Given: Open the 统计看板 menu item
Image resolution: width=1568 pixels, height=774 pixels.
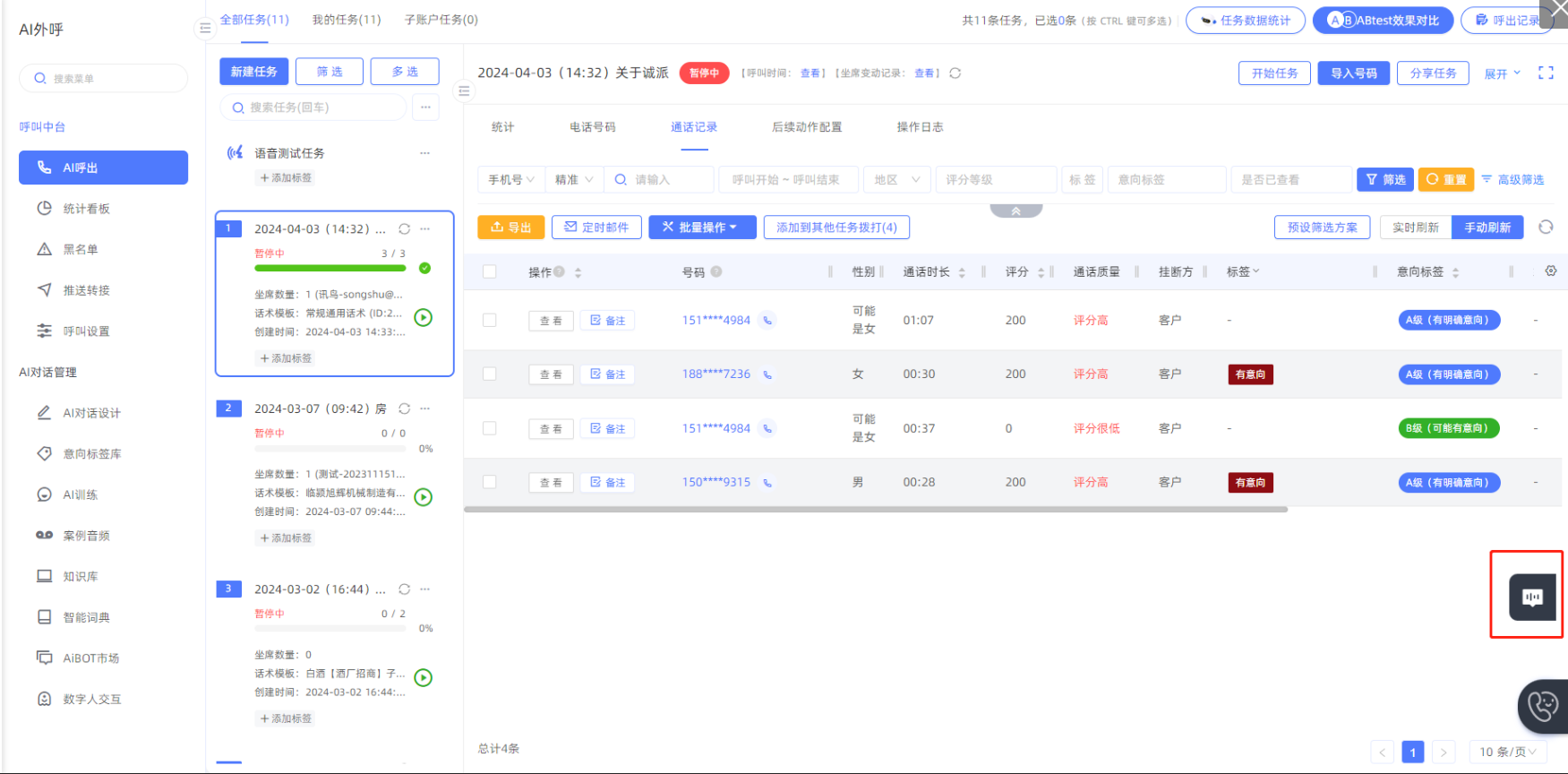Looking at the screenshot, I should point(86,209).
